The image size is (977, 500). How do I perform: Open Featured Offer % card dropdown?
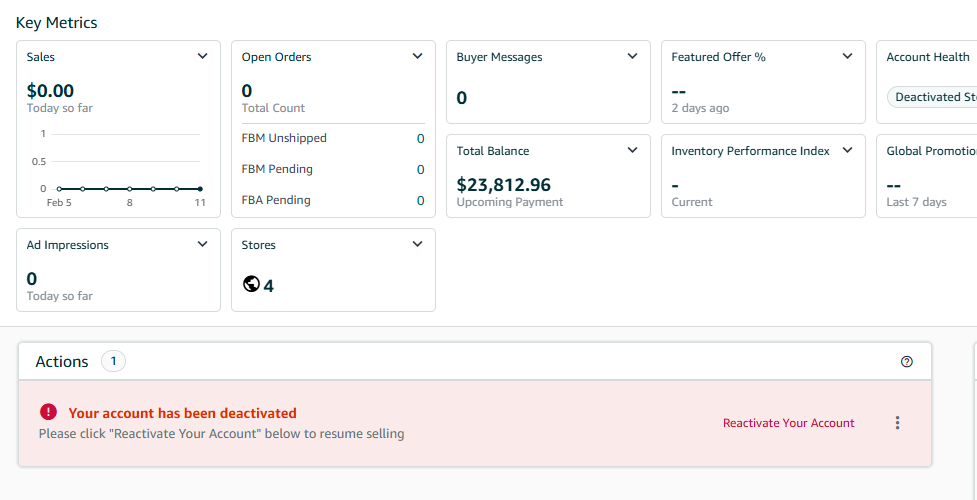coord(847,57)
